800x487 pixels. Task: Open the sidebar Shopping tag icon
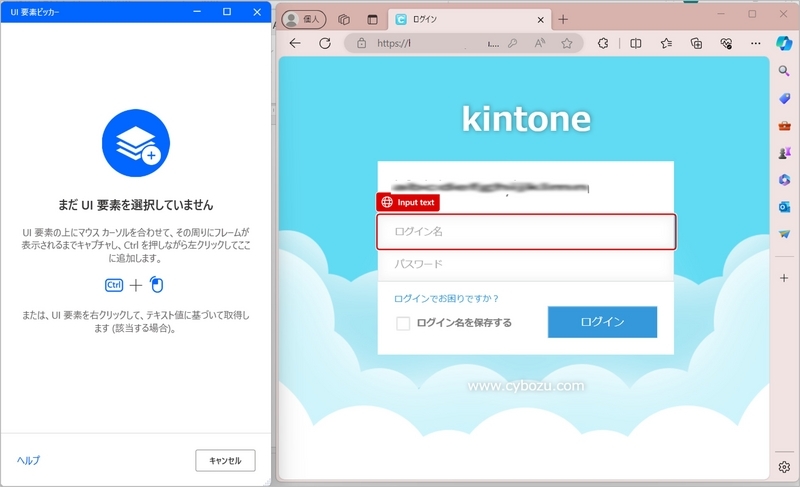(x=784, y=98)
